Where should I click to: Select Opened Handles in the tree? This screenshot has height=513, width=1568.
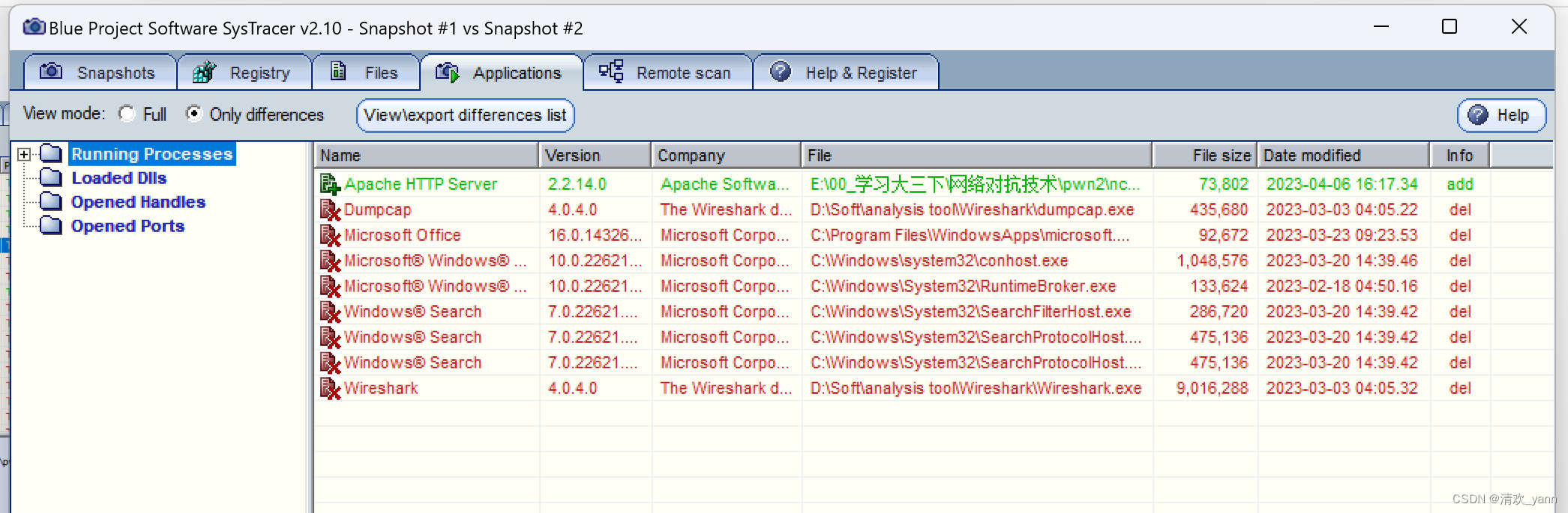point(138,202)
